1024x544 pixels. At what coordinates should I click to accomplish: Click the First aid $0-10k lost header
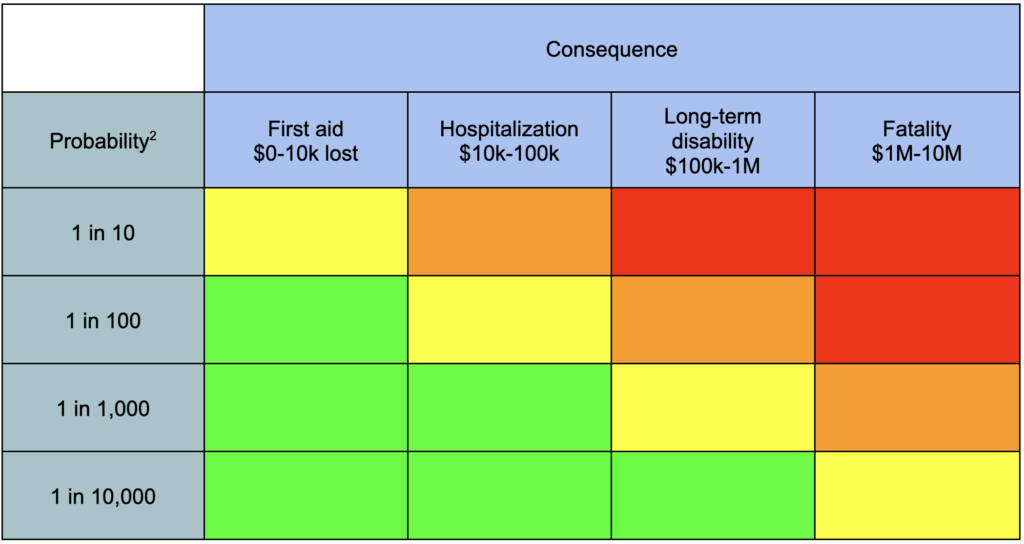click(x=306, y=141)
